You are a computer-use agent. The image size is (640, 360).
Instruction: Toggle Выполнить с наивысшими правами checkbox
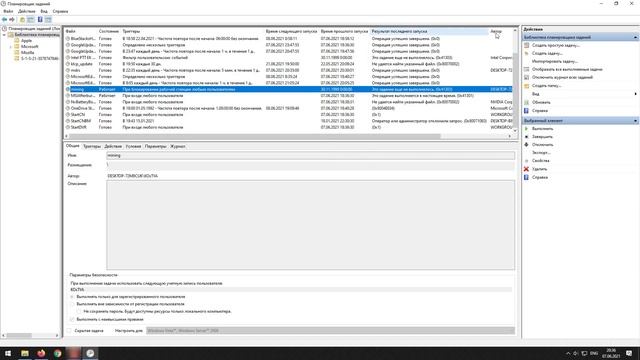click(x=72, y=319)
